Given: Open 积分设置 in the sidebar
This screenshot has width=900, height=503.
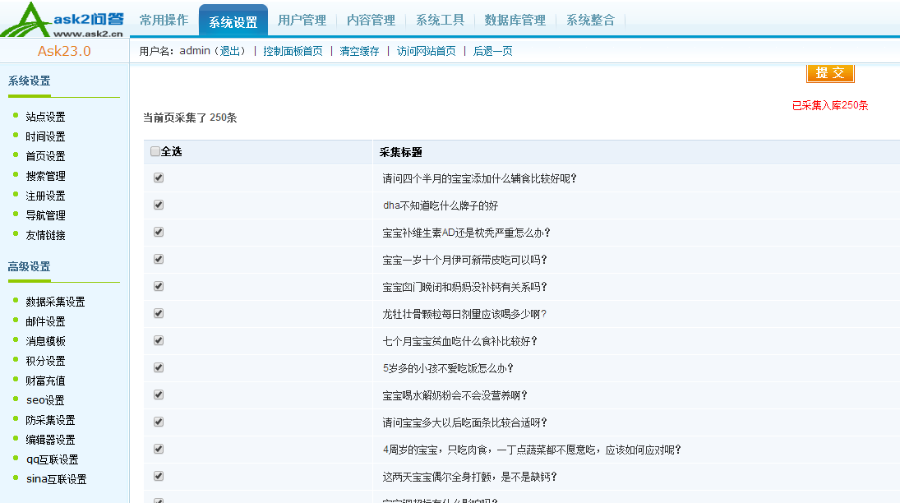Looking at the screenshot, I should tap(45, 361).
